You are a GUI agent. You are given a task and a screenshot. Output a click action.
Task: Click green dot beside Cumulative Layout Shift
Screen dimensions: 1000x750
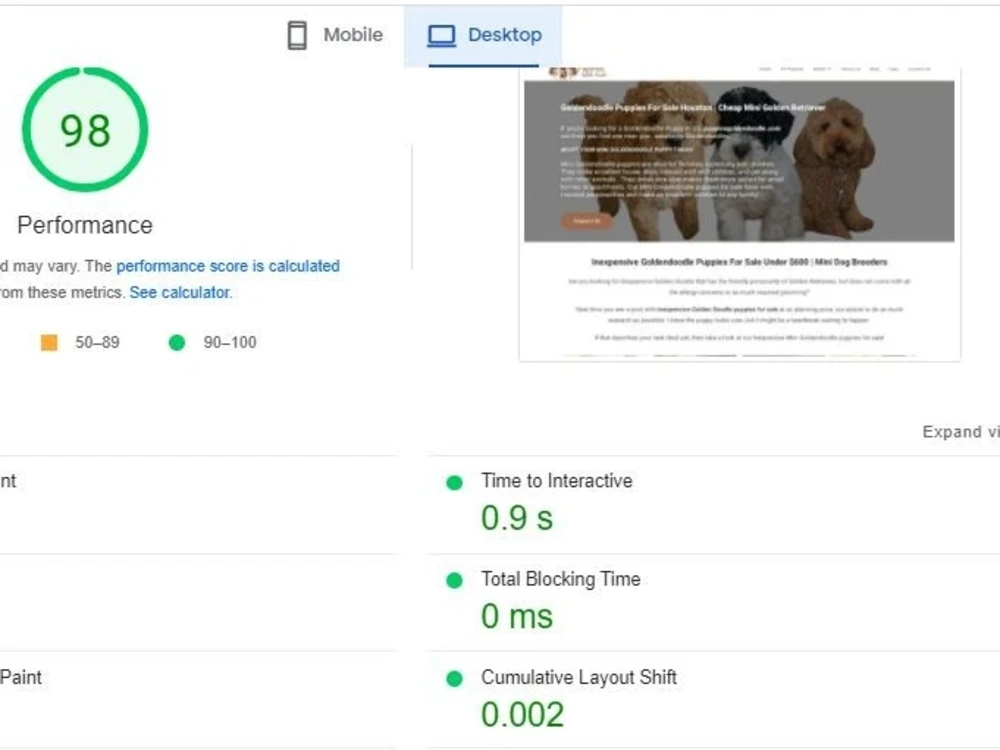(x=454, y=679)
